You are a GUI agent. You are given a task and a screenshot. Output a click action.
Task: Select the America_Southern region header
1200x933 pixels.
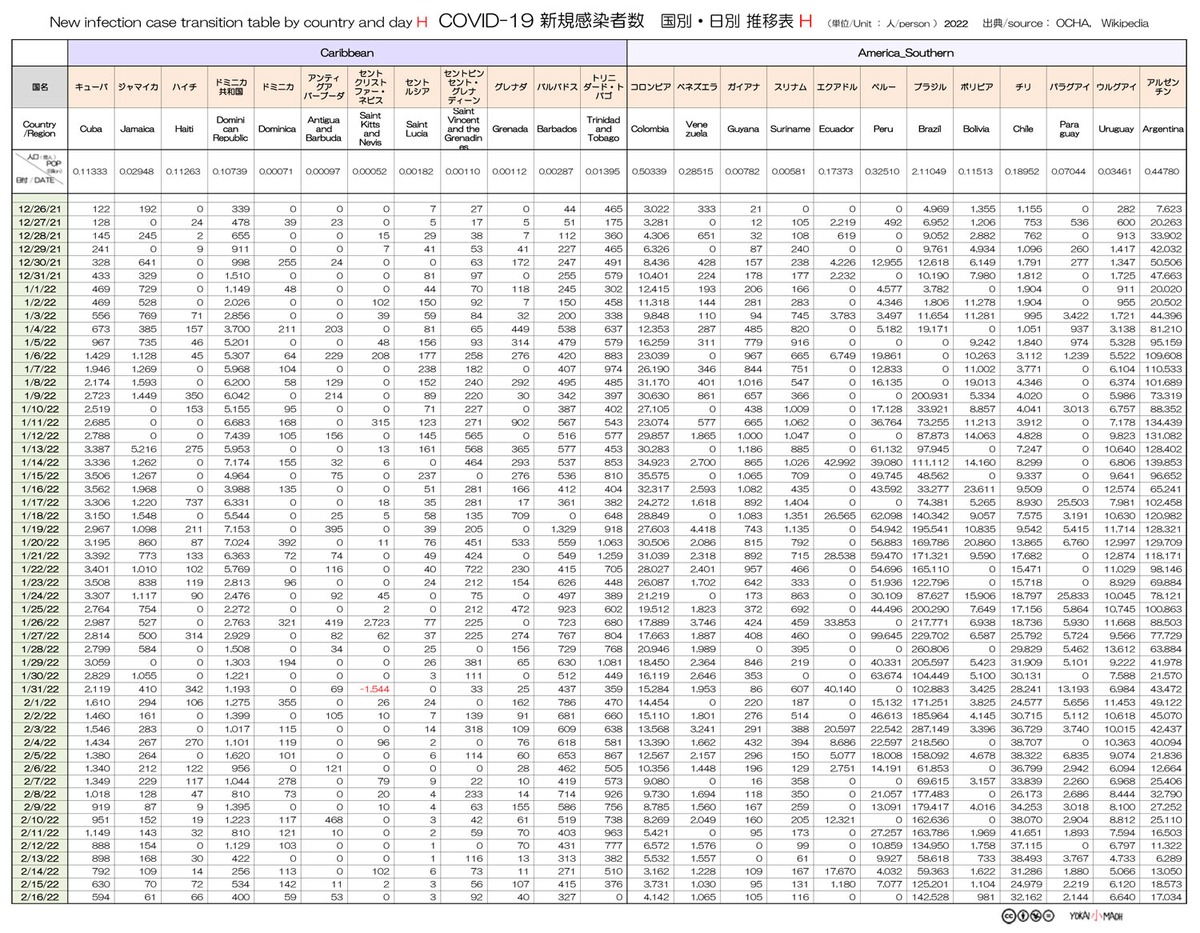point(906,51)
